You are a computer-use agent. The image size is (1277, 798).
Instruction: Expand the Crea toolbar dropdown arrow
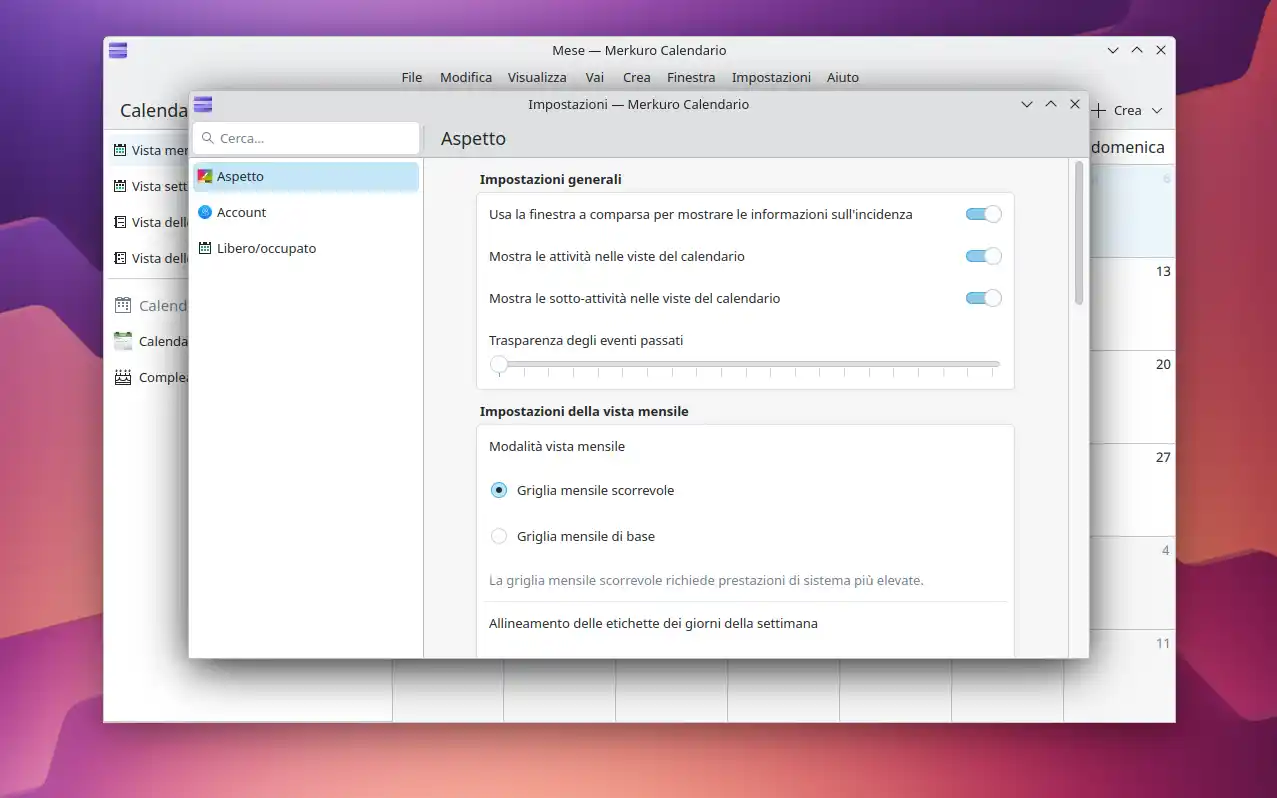click(1157, 110)
